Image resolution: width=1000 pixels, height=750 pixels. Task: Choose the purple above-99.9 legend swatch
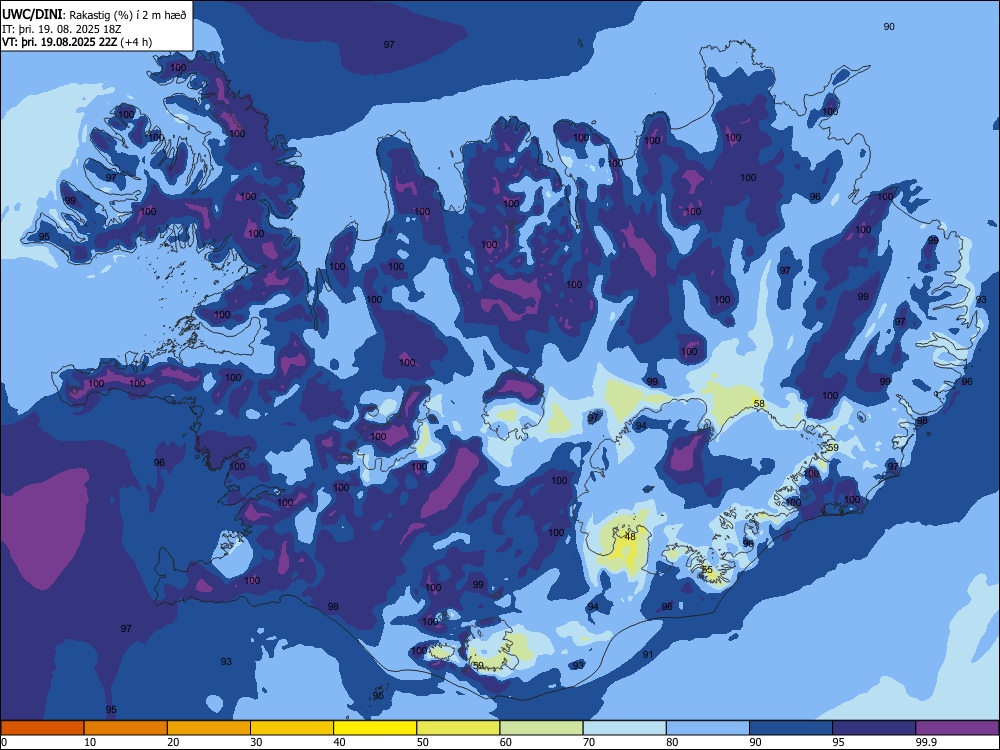pos(957,728)
